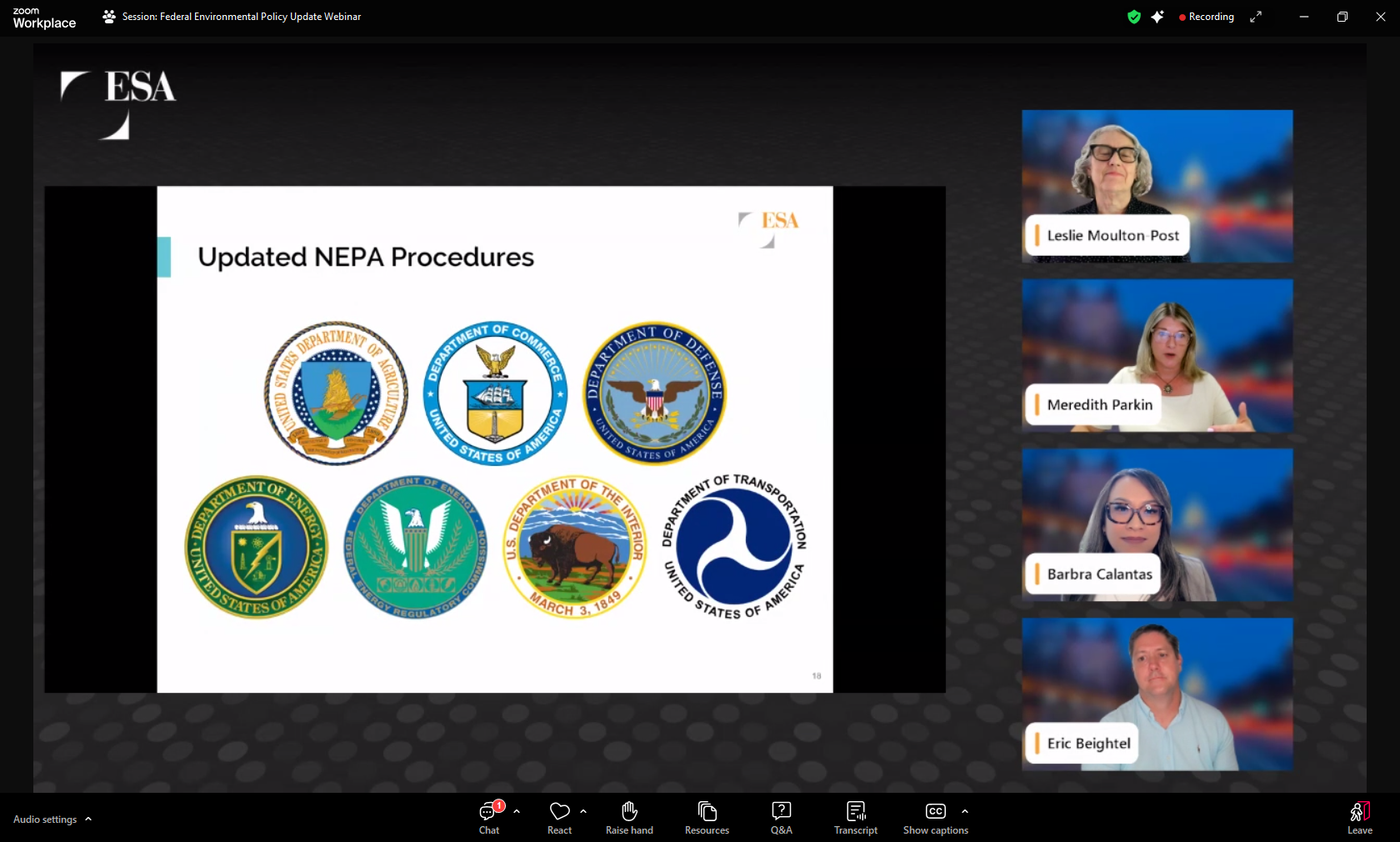The height and width of the screenshot is (842, 1400).
Task: Open the Transcript panel
Action: (x=855, y=817)
